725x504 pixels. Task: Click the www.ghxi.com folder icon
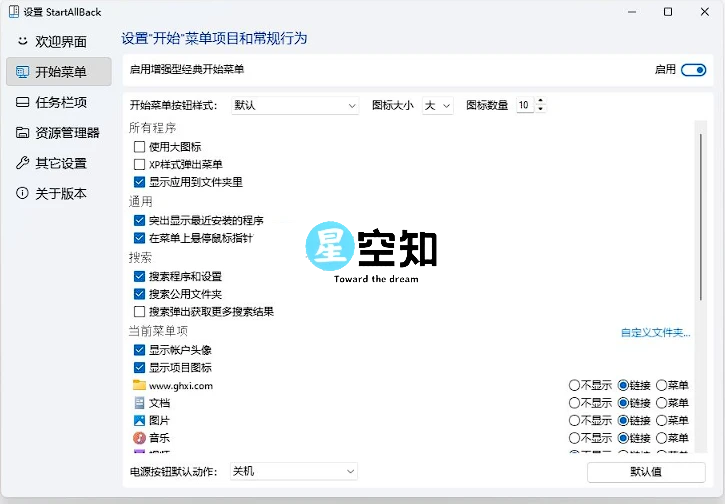[139, 385]
